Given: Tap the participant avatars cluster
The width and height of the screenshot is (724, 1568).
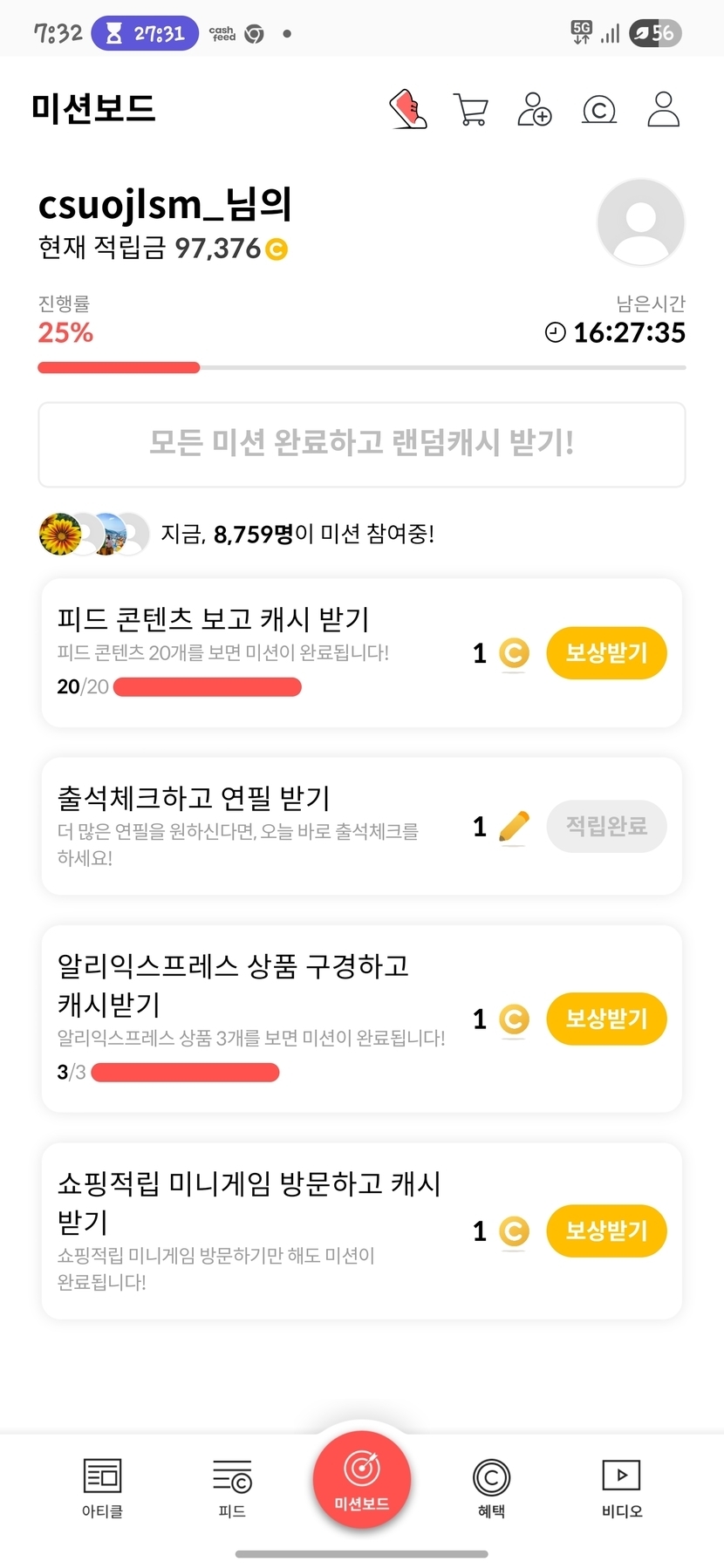Looking at the screenshot, I should 94,534.
